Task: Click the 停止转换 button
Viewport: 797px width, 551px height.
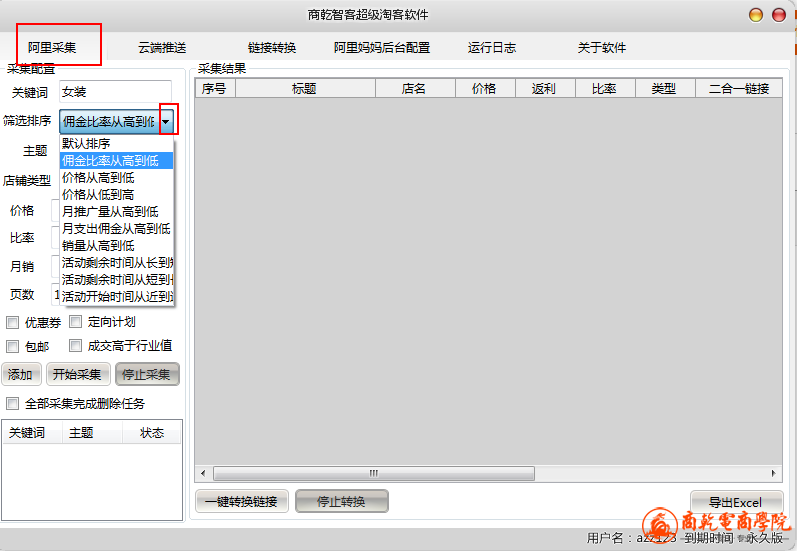Action: point(342,502)
